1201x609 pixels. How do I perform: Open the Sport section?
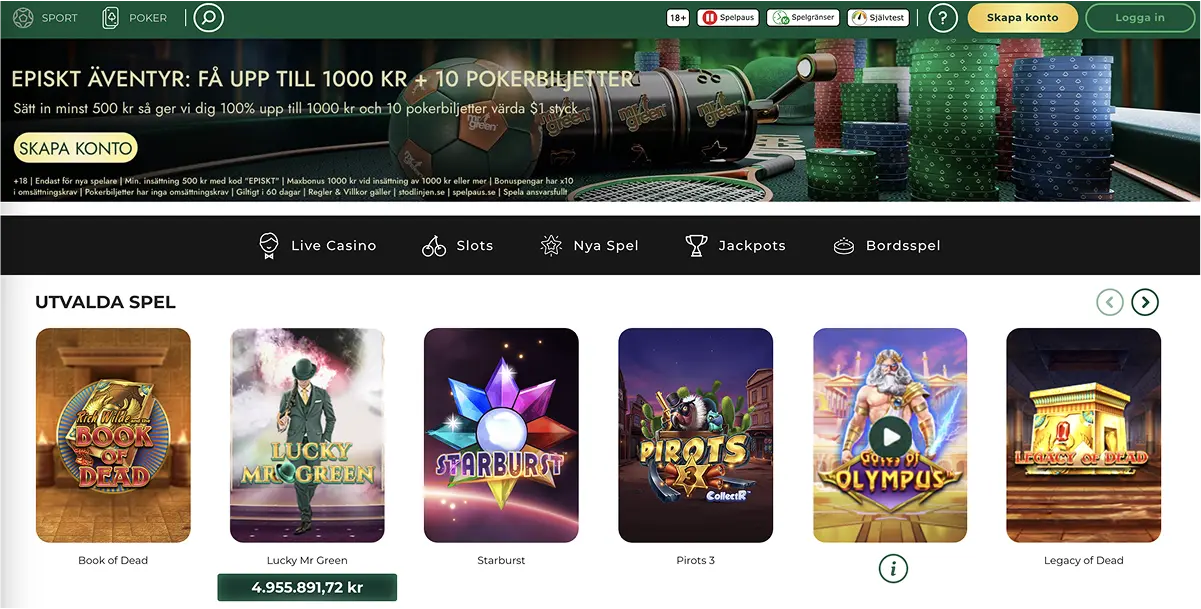[44, 16]
